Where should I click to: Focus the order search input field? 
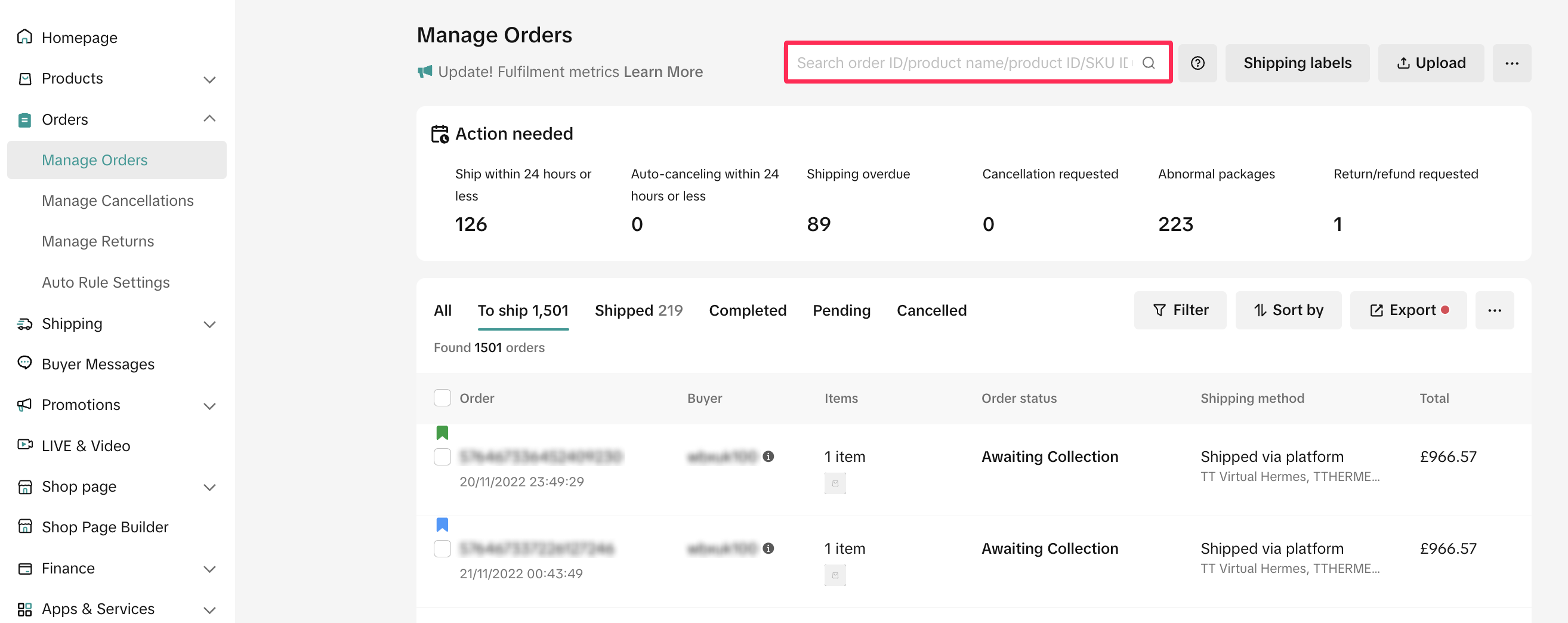962,63
